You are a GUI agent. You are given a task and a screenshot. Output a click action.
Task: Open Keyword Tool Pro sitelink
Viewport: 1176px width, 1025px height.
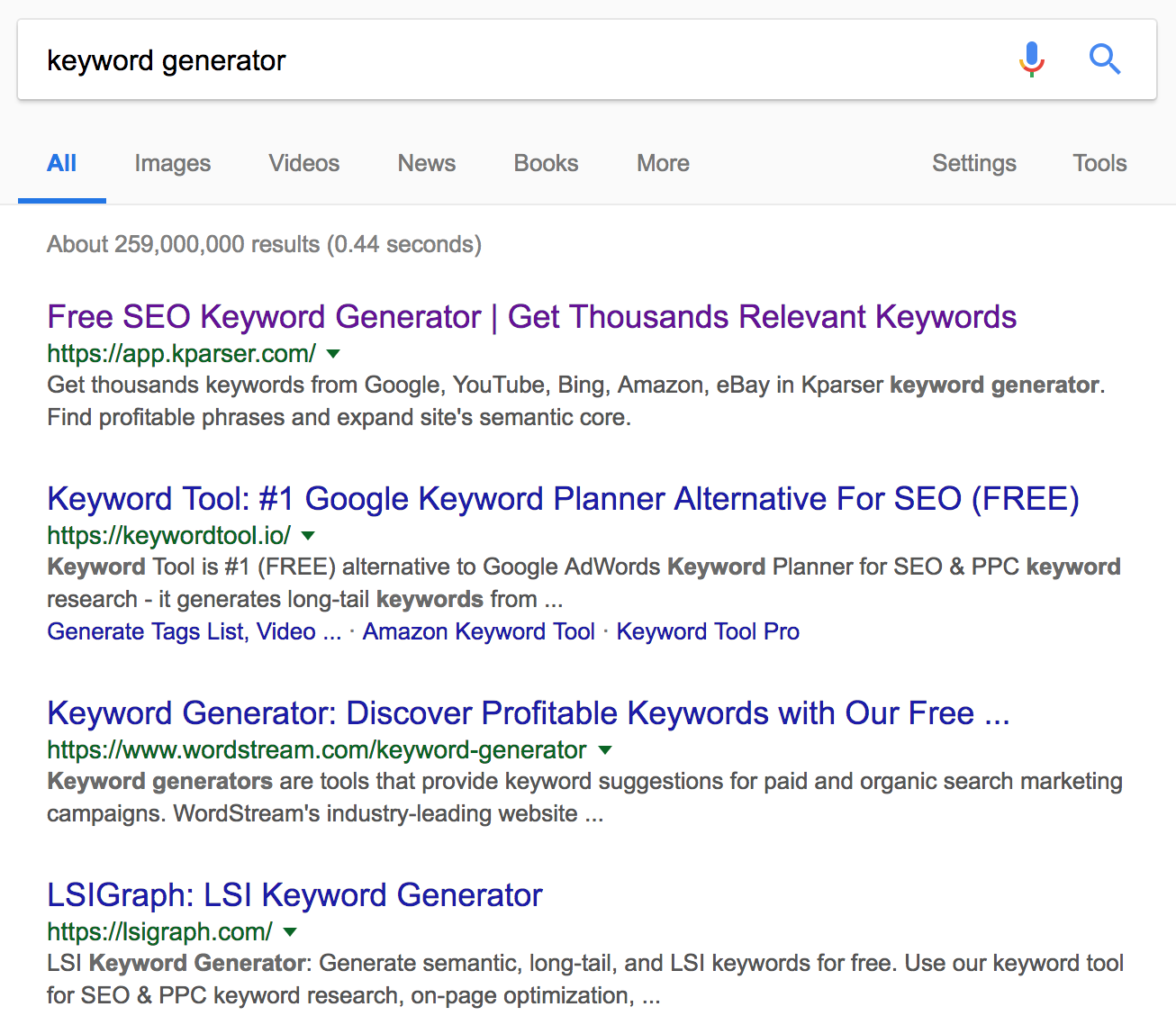coord(708,631)
